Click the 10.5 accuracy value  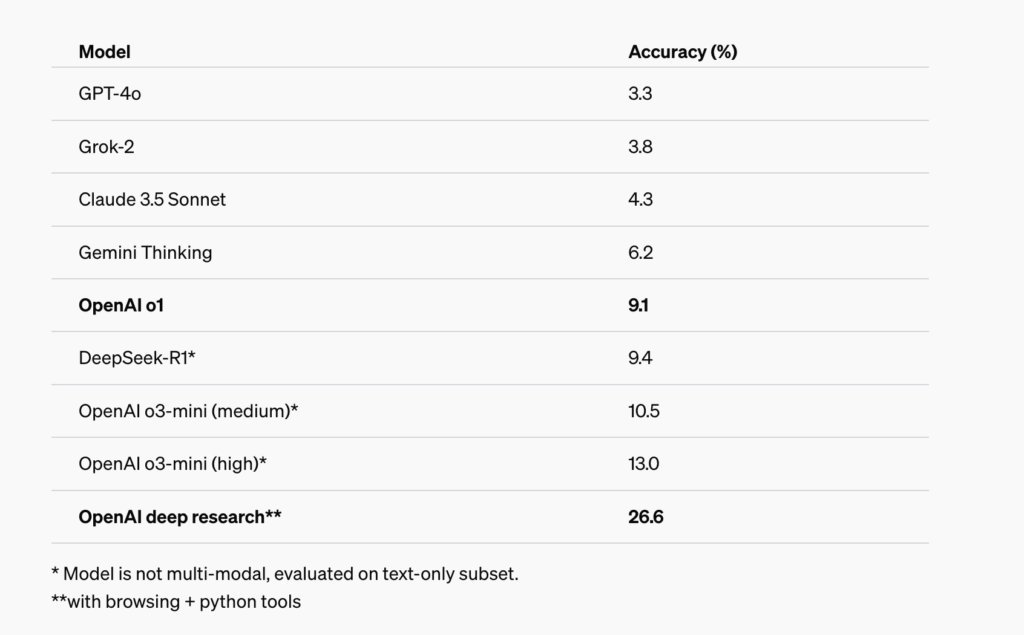coord(643,411)
